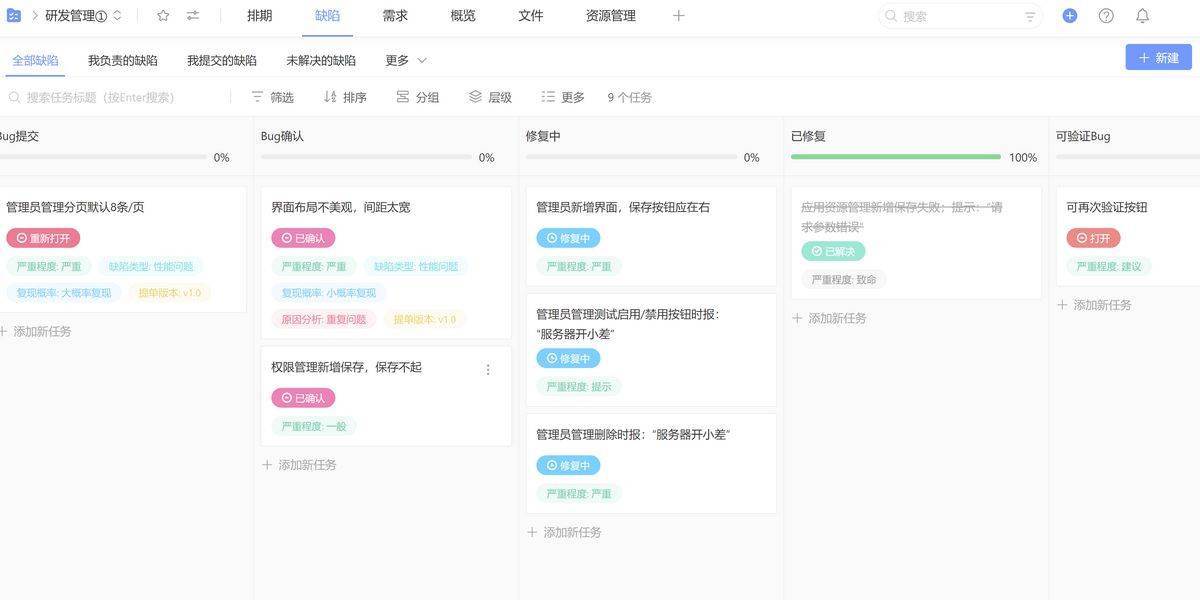Add a new tab with the plus icon
1200x600 pixels.
679,16
